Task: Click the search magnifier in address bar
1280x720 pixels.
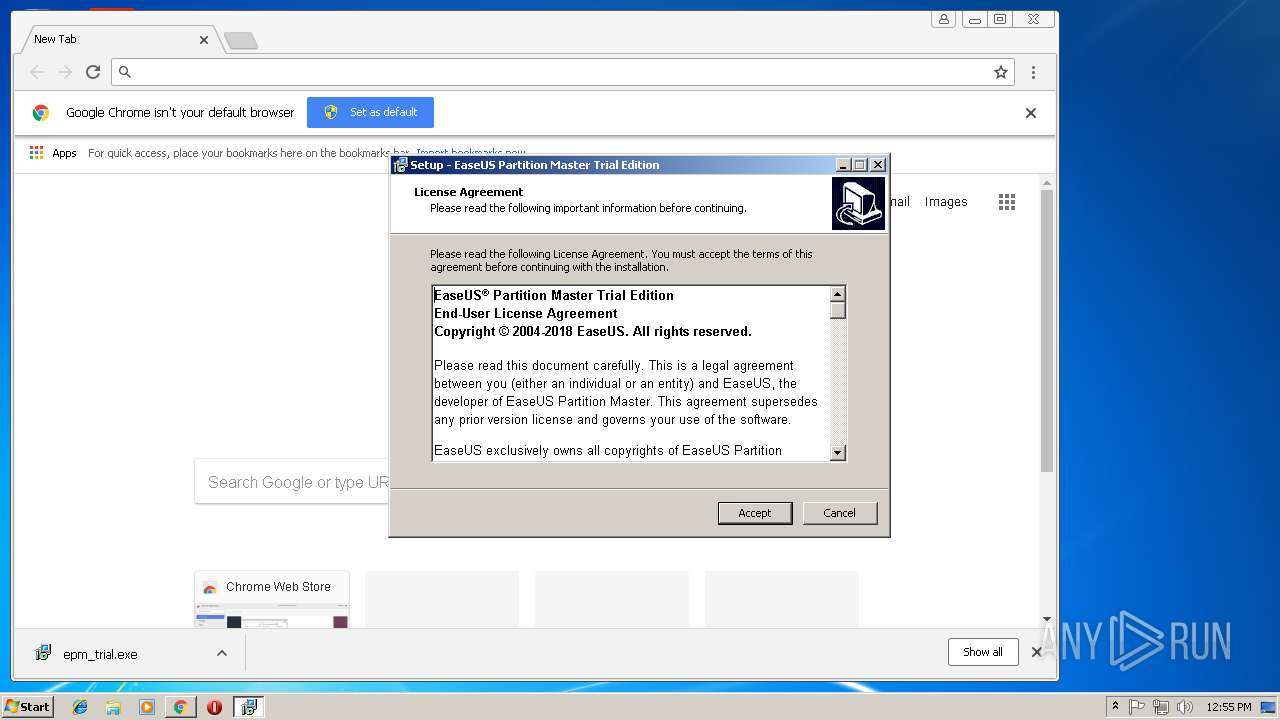Action: (x=125, y=72)
